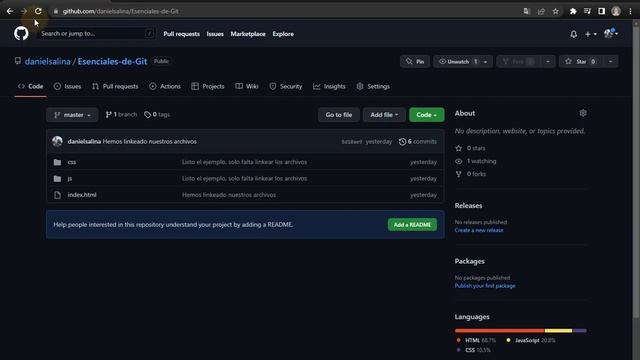Focus the 'Search or jump to' field

tap(96, 34)
